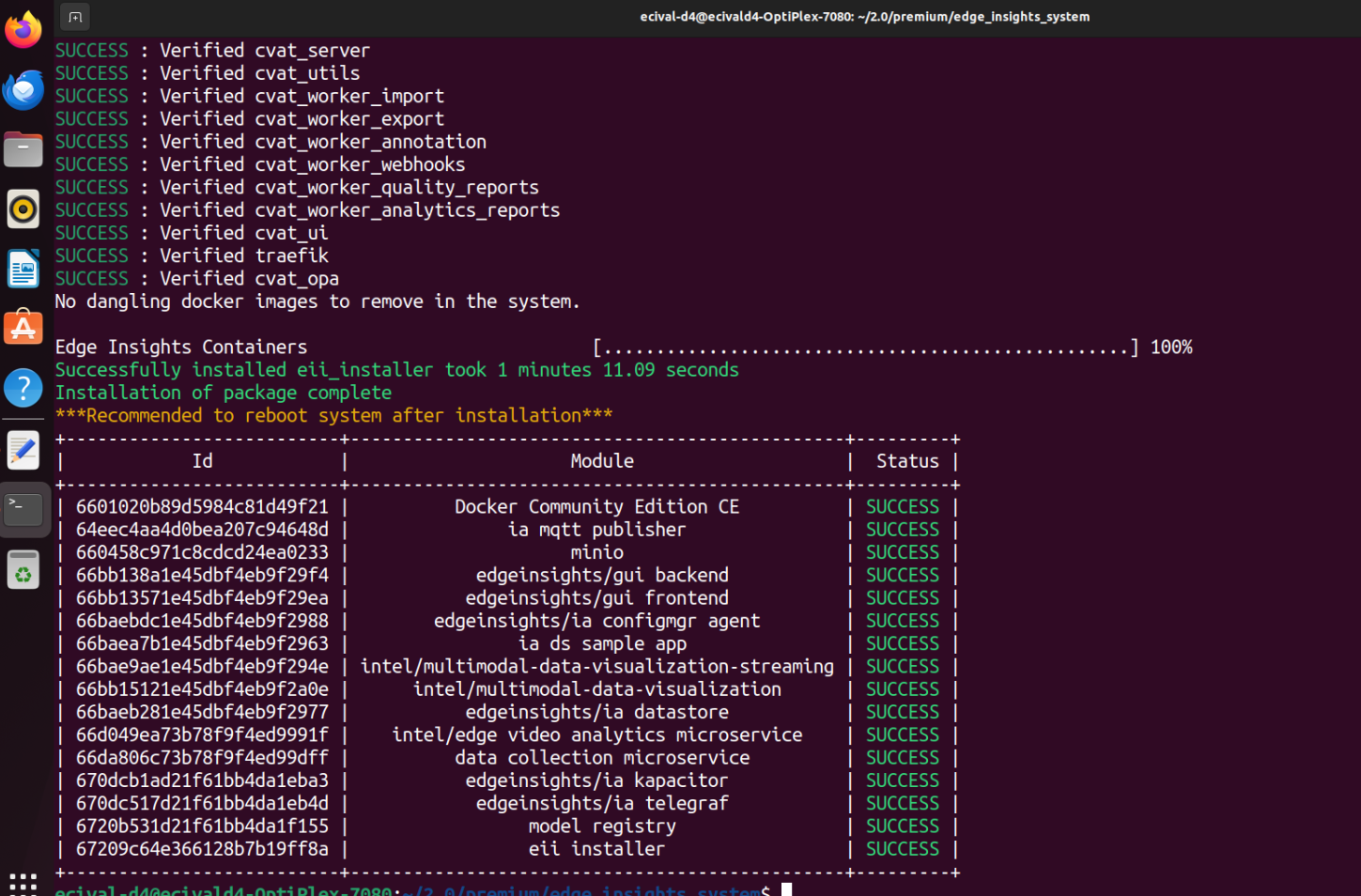
Task: Show Applications grid button
Action: coord(23,884)
